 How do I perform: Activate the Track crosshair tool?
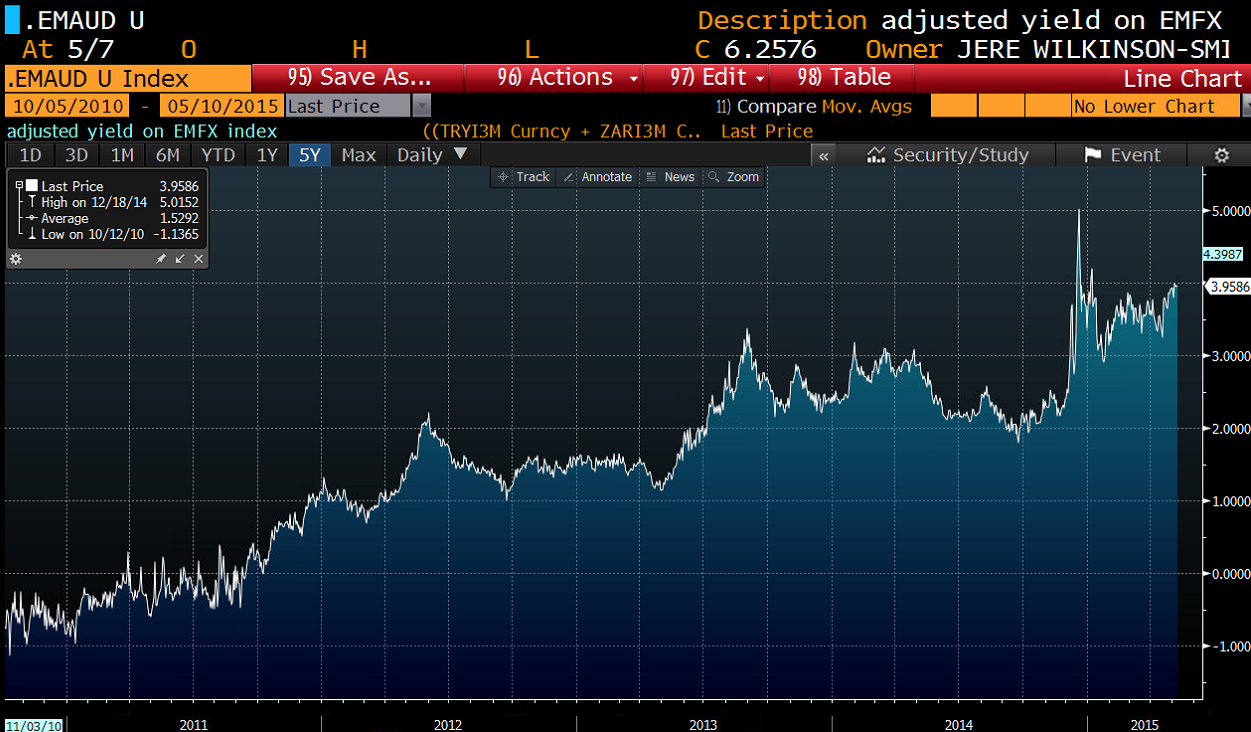[x=523, y=177]
